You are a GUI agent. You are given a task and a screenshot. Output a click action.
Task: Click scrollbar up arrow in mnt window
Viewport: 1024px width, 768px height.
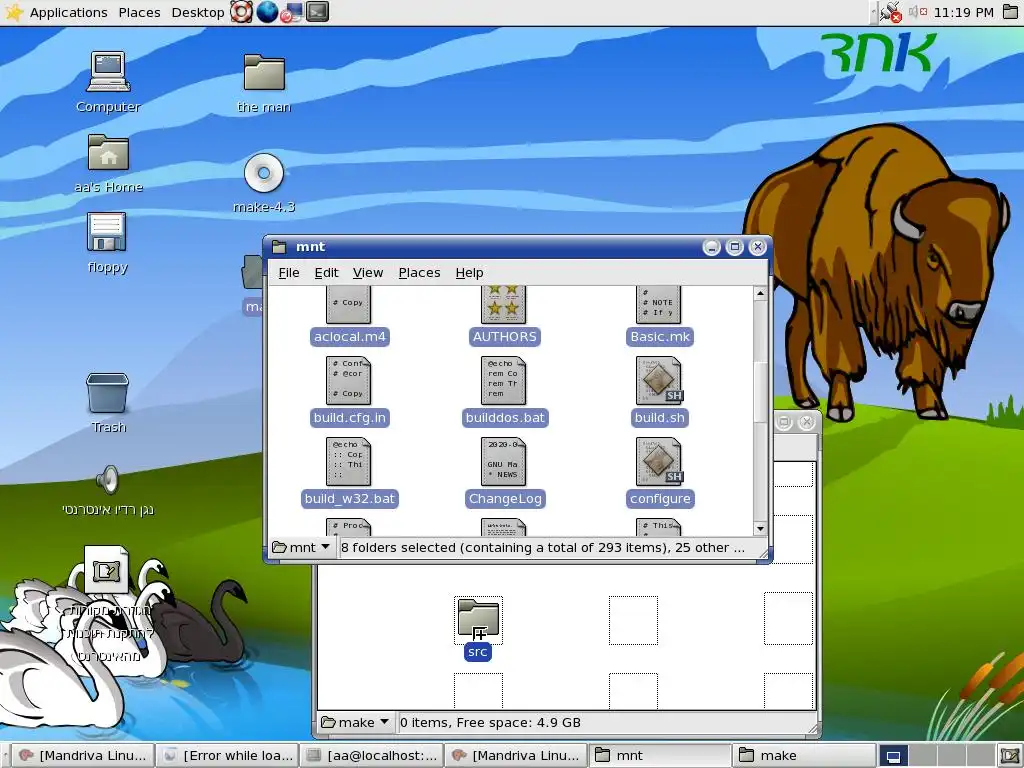pos(760,294)
